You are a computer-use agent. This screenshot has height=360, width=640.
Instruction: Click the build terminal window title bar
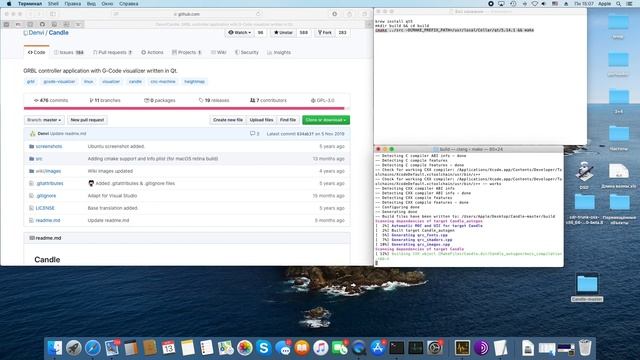[x=469, y=149]
